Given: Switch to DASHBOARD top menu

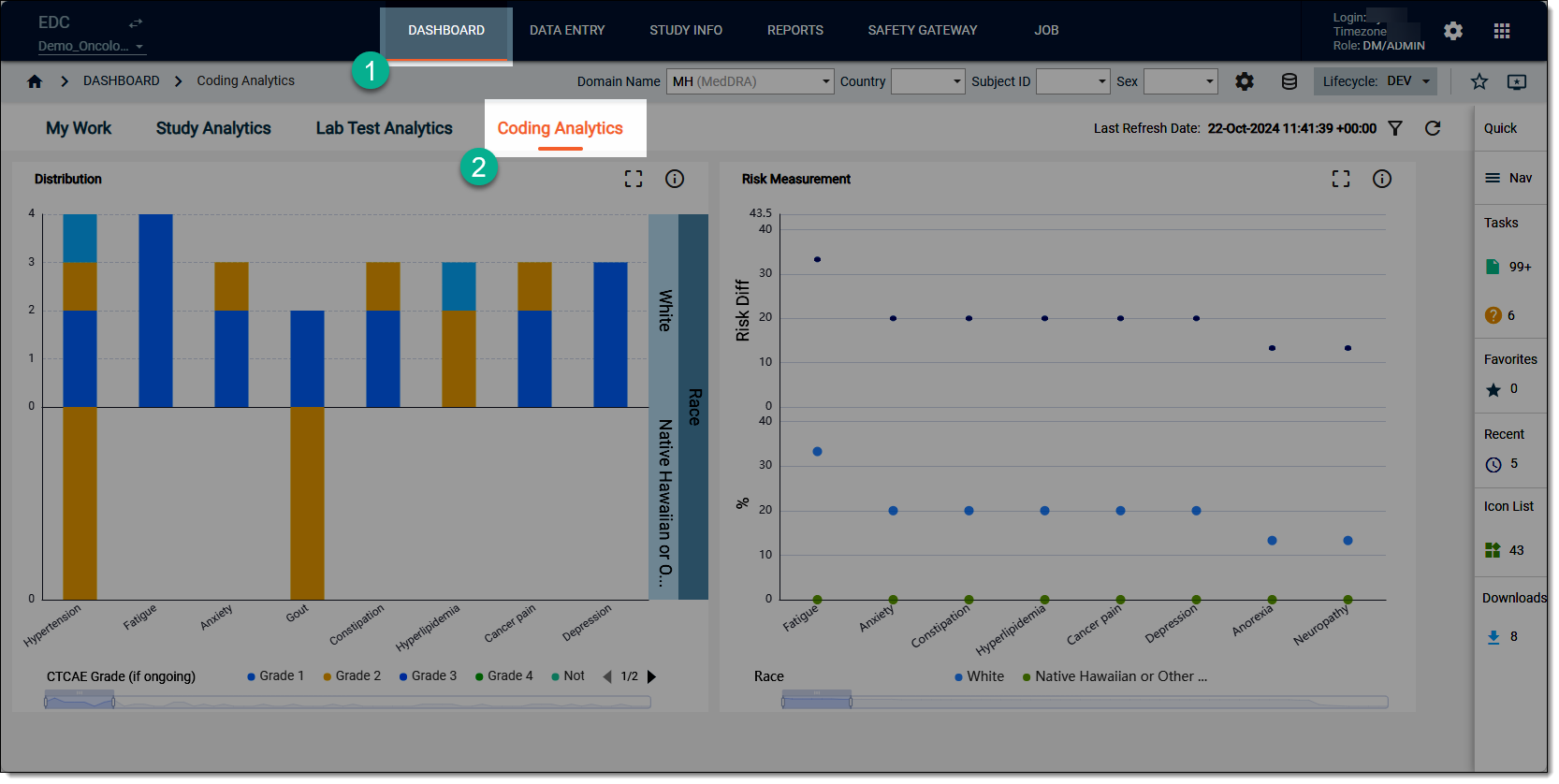Looking at the screenshot, I should (x=446, y=31).
